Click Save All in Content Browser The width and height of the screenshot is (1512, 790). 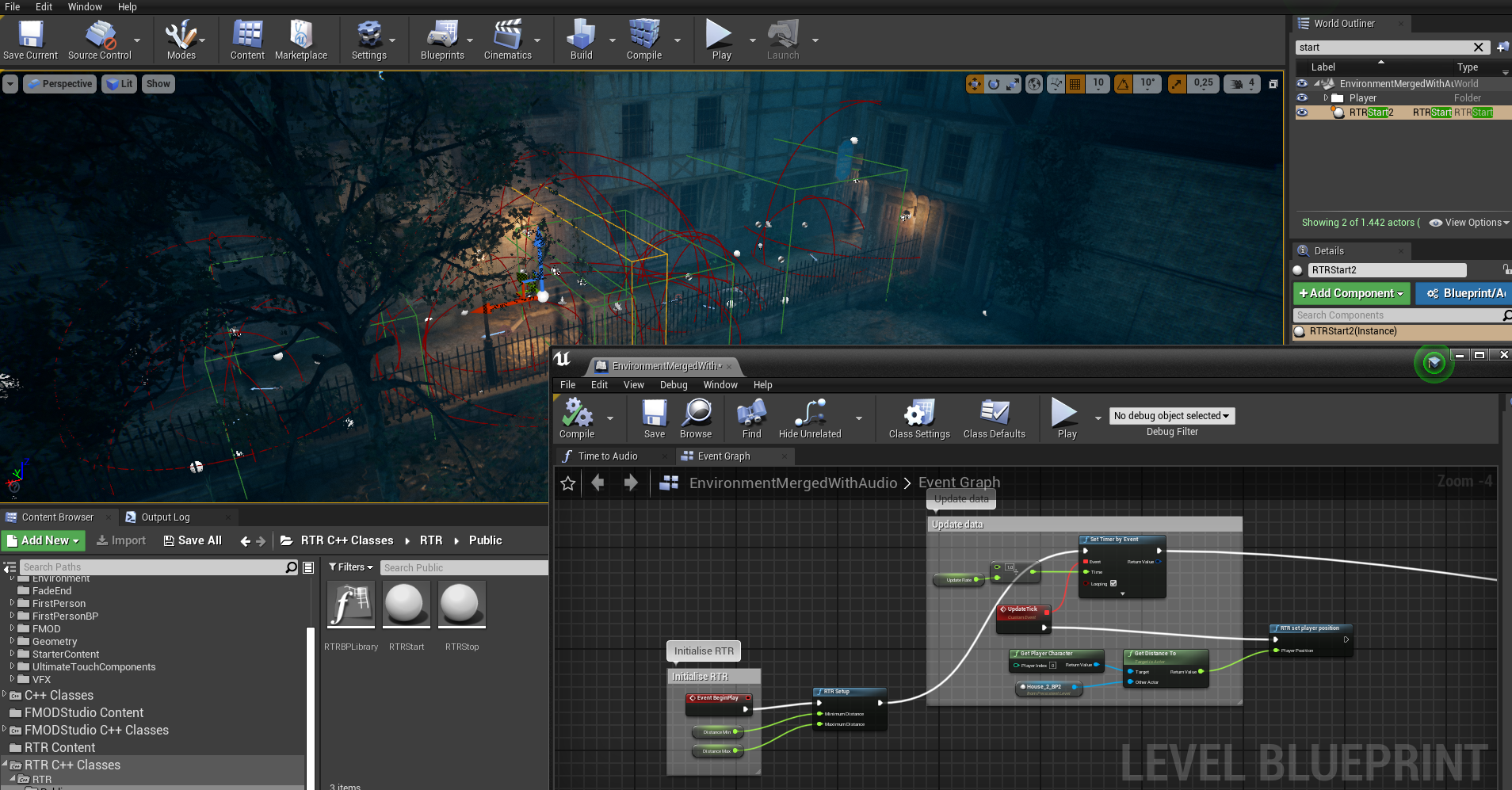(193, 540)
